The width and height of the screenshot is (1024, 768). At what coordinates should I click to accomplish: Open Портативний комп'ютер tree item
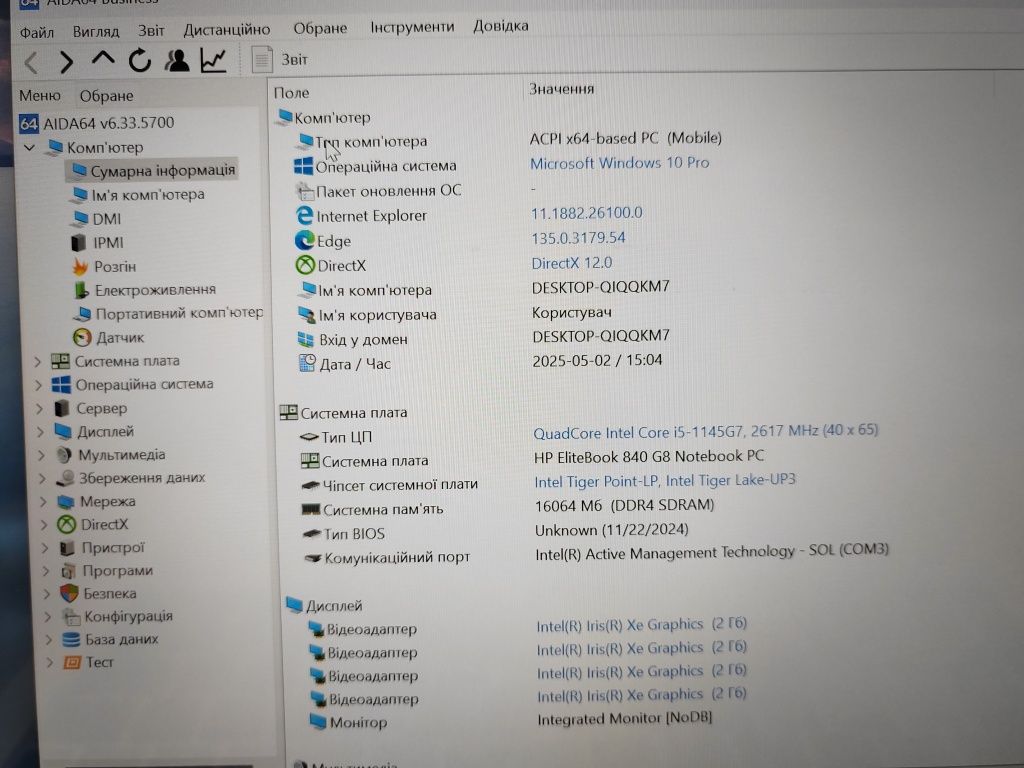168,313
